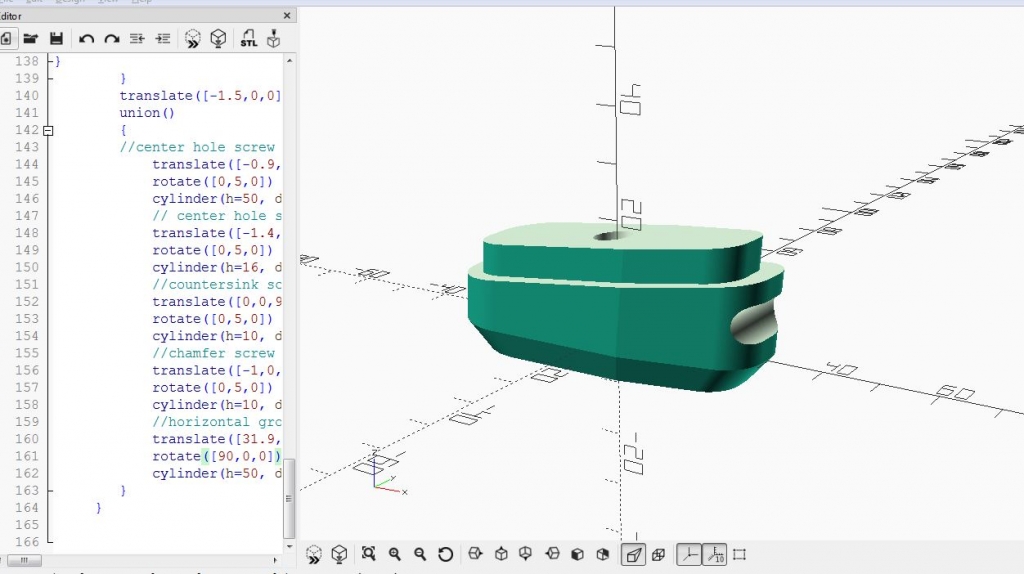Click the "//countersink sc" comment line
Screen dimensions: 1024x574
(217, 284)
